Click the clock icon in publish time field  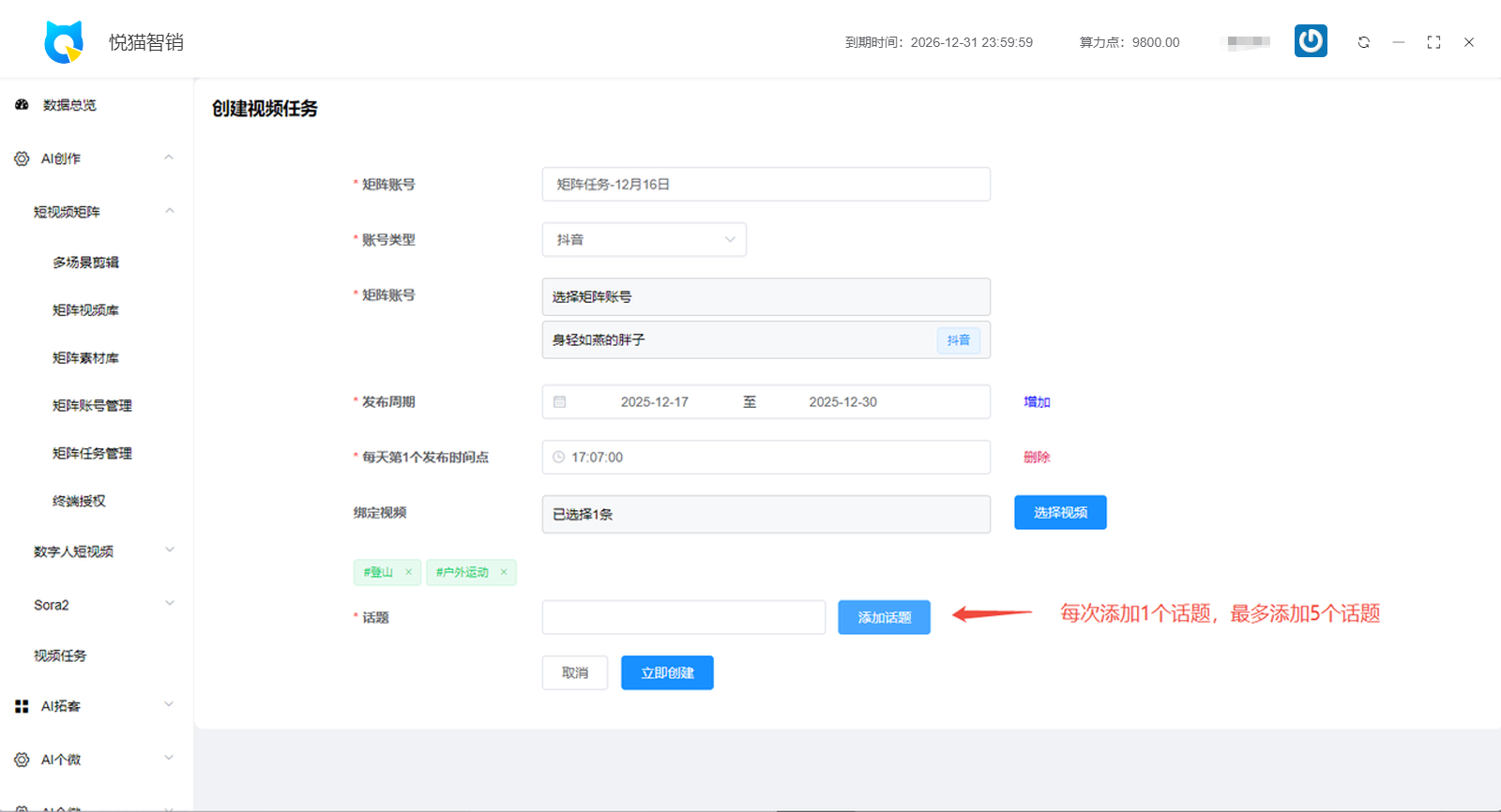[x=559, y=458]
